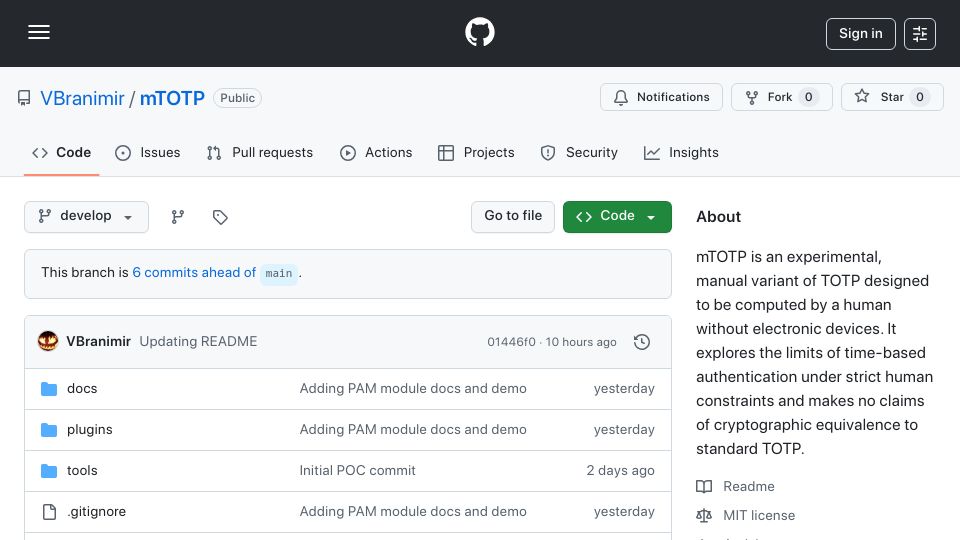Open commit hash 01446f0
The image size is (960, 540).
(511, 342)
